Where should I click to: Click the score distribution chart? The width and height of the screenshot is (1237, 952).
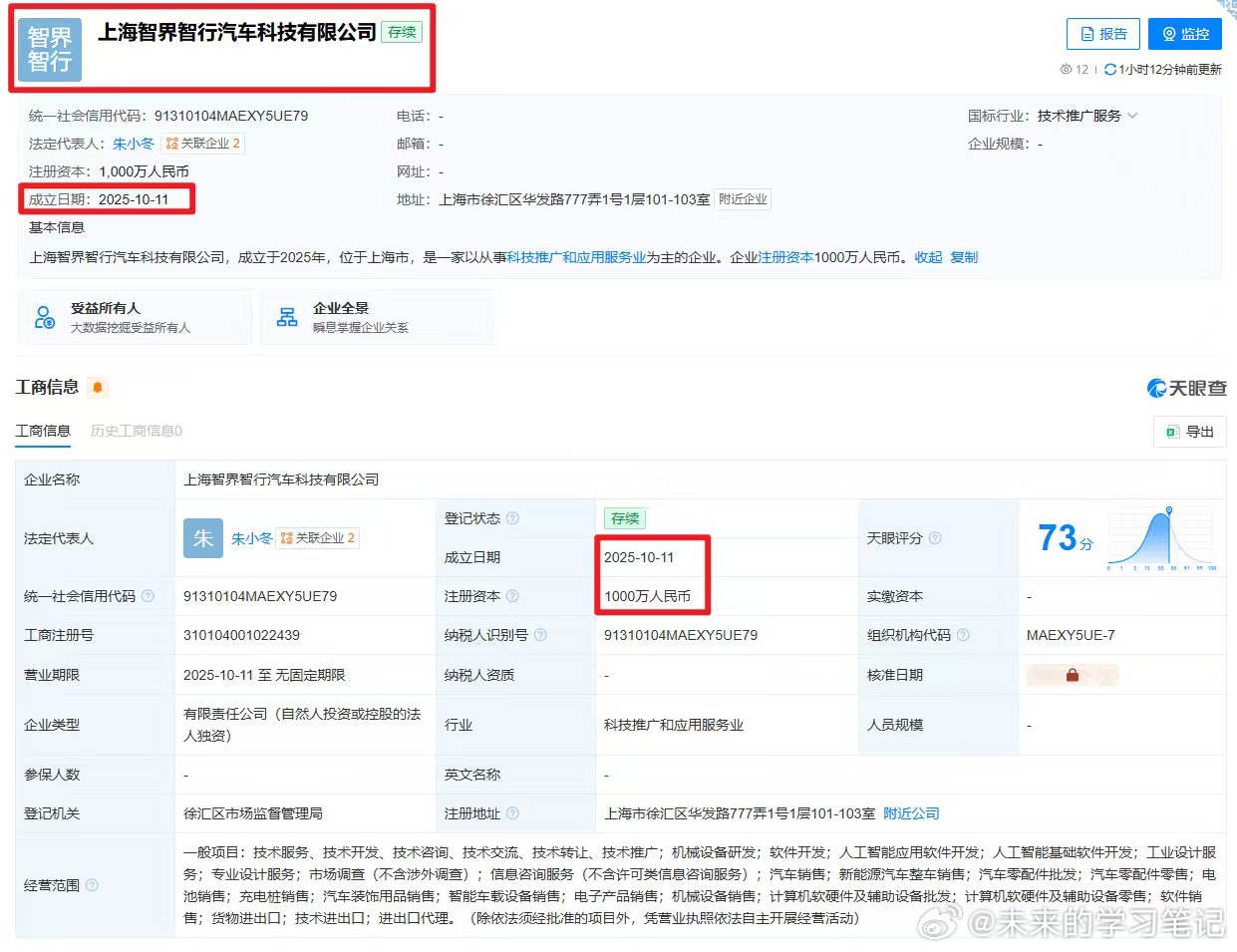[1161, 538]
